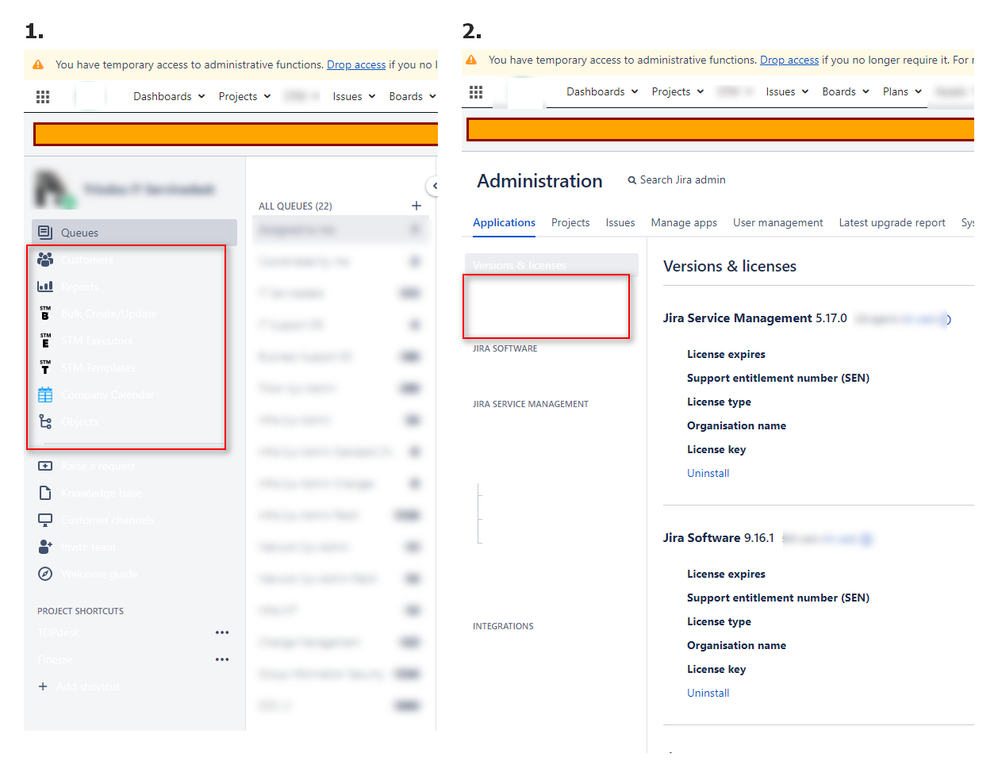Click Drop access link in screenshot 1

pyautogui.click(x=356, y=65)
